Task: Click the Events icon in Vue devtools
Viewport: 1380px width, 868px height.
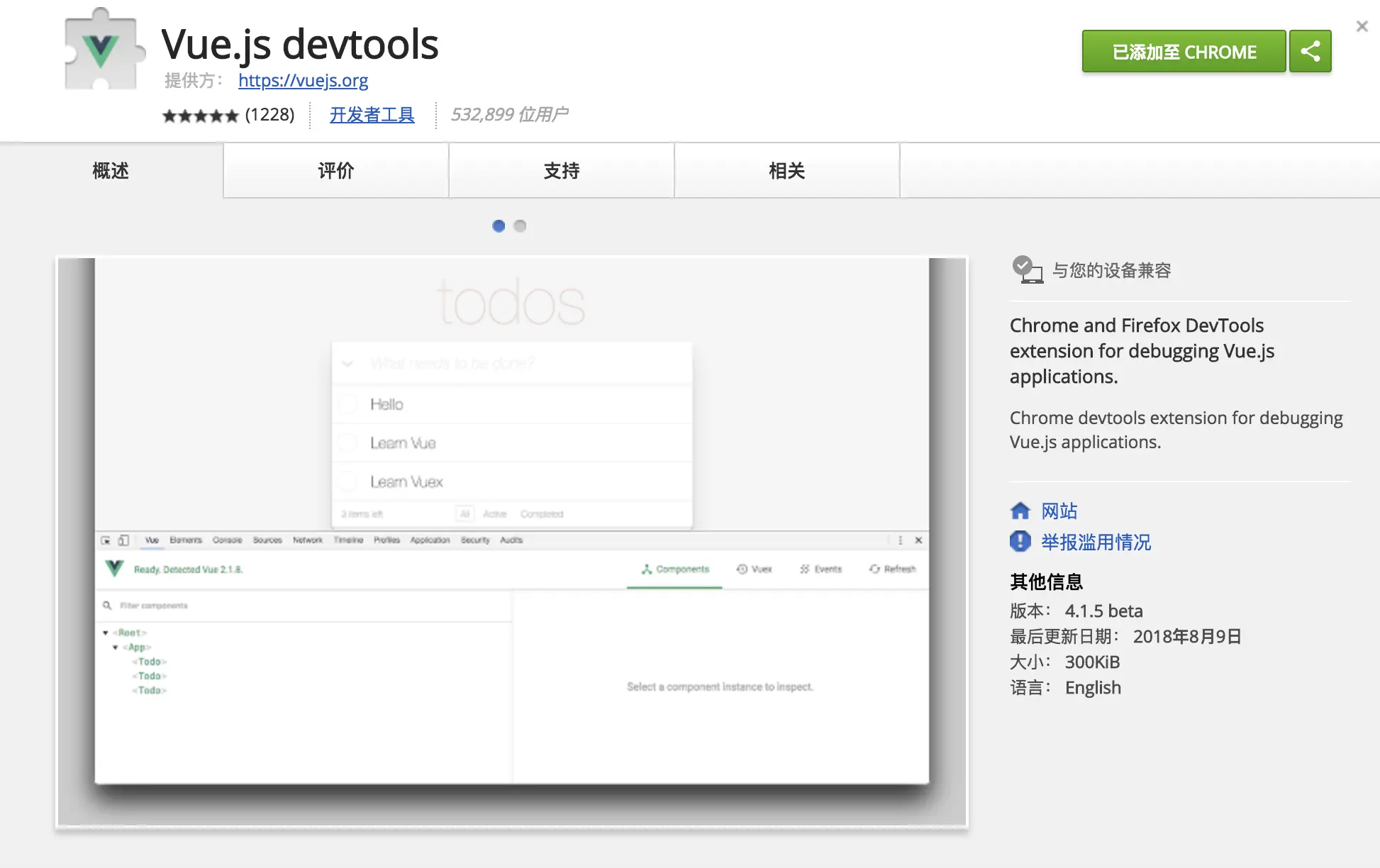Action: coord(803,569)
